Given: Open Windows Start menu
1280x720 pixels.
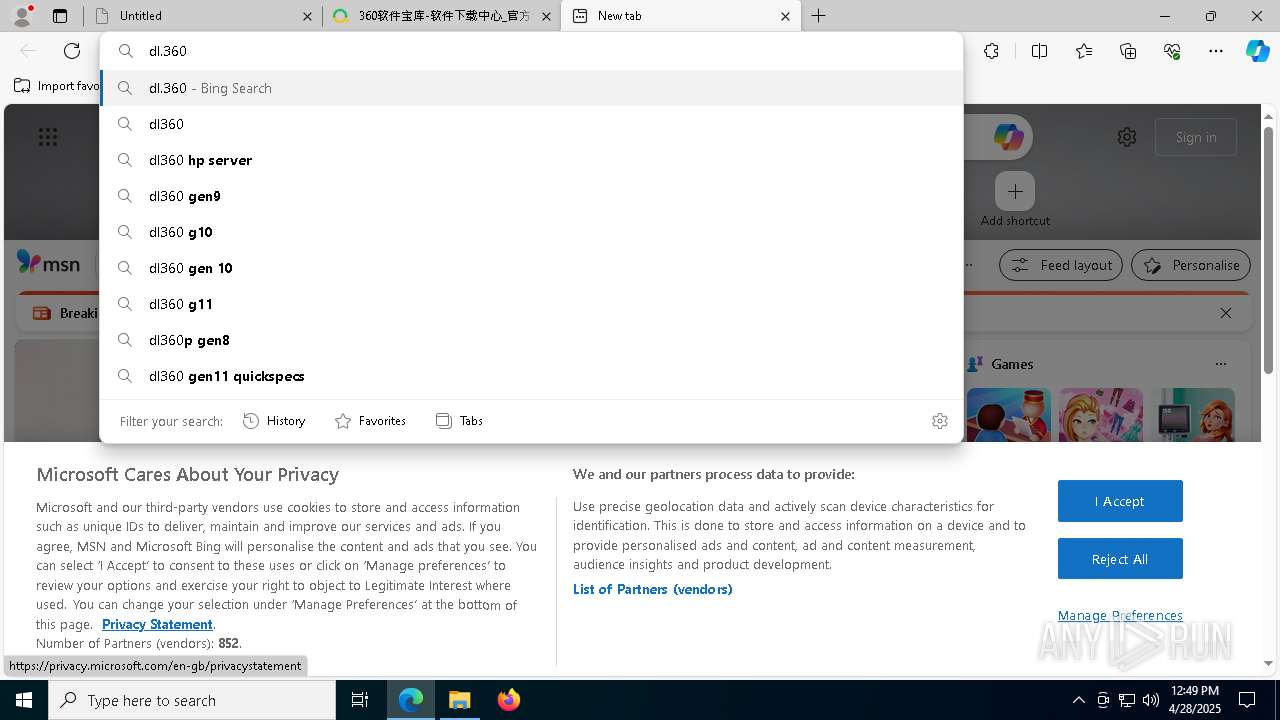Looking at the screenshot, I should click(24, 700).
